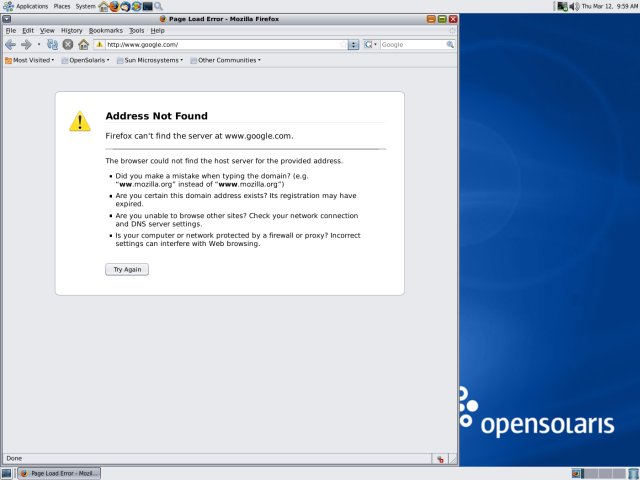Open the System menu in top panel

pos(85,7)
